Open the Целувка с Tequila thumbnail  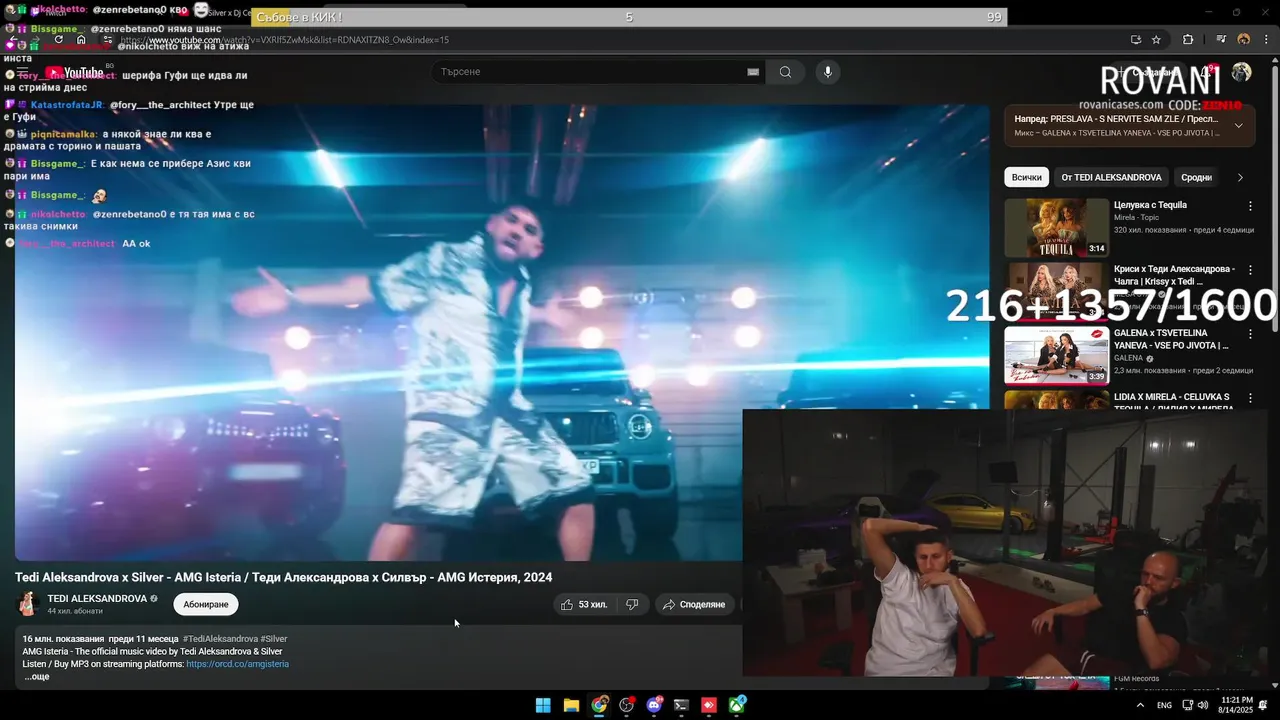tap(1056, 227)
